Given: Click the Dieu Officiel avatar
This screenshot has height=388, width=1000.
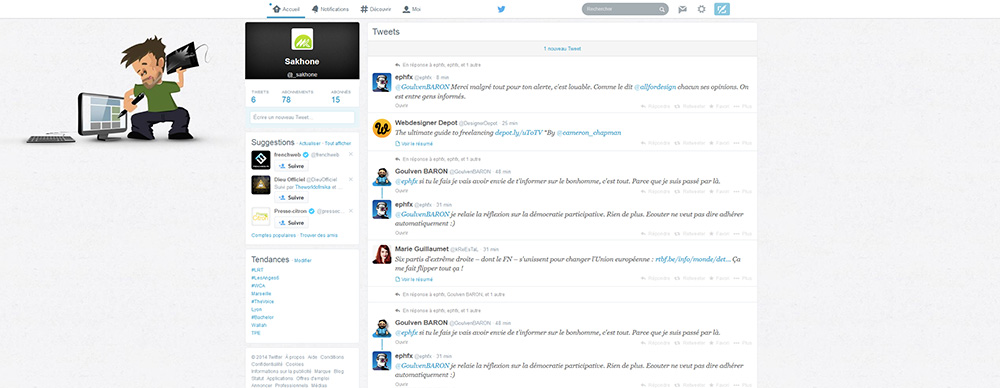Looking at the screenshot, I should (x=261, y=185).
